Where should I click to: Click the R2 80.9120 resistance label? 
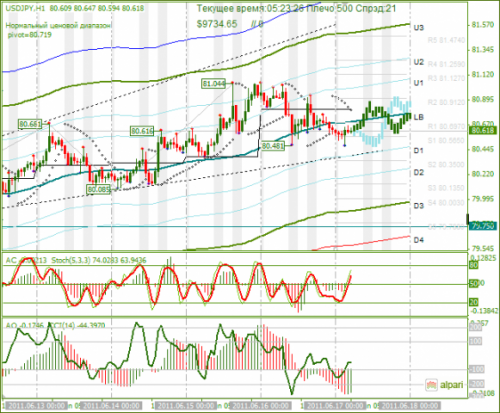(446, 102)
